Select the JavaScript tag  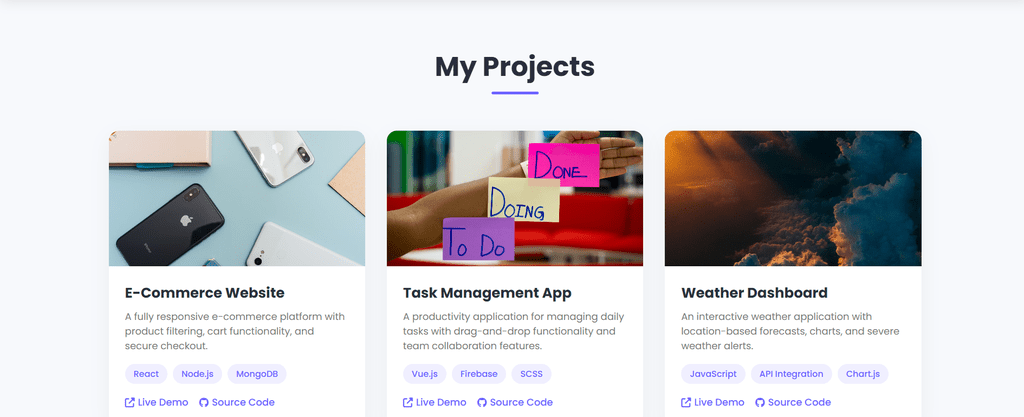coord(713,374)
